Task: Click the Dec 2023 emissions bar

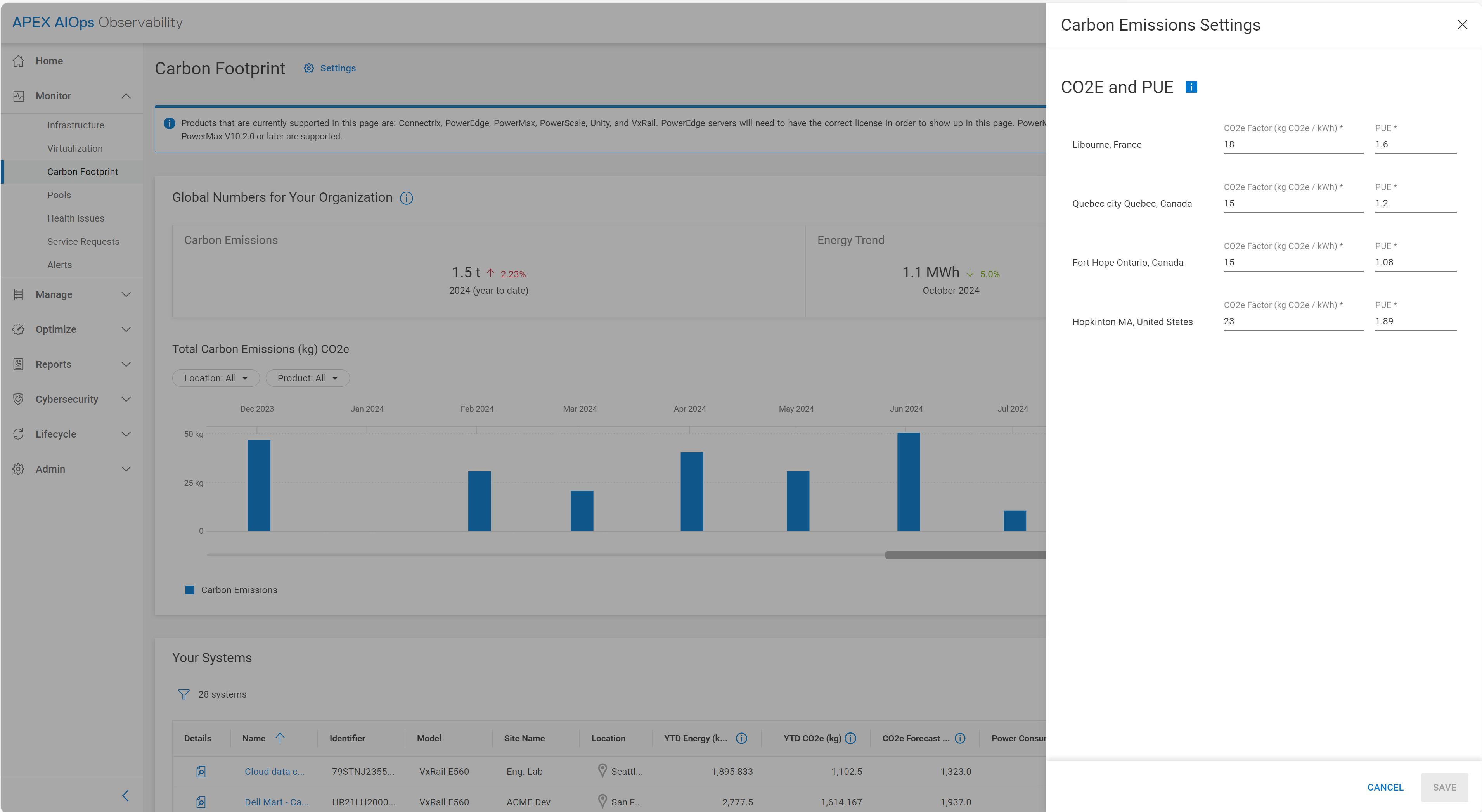Action: tap(259, 486)
